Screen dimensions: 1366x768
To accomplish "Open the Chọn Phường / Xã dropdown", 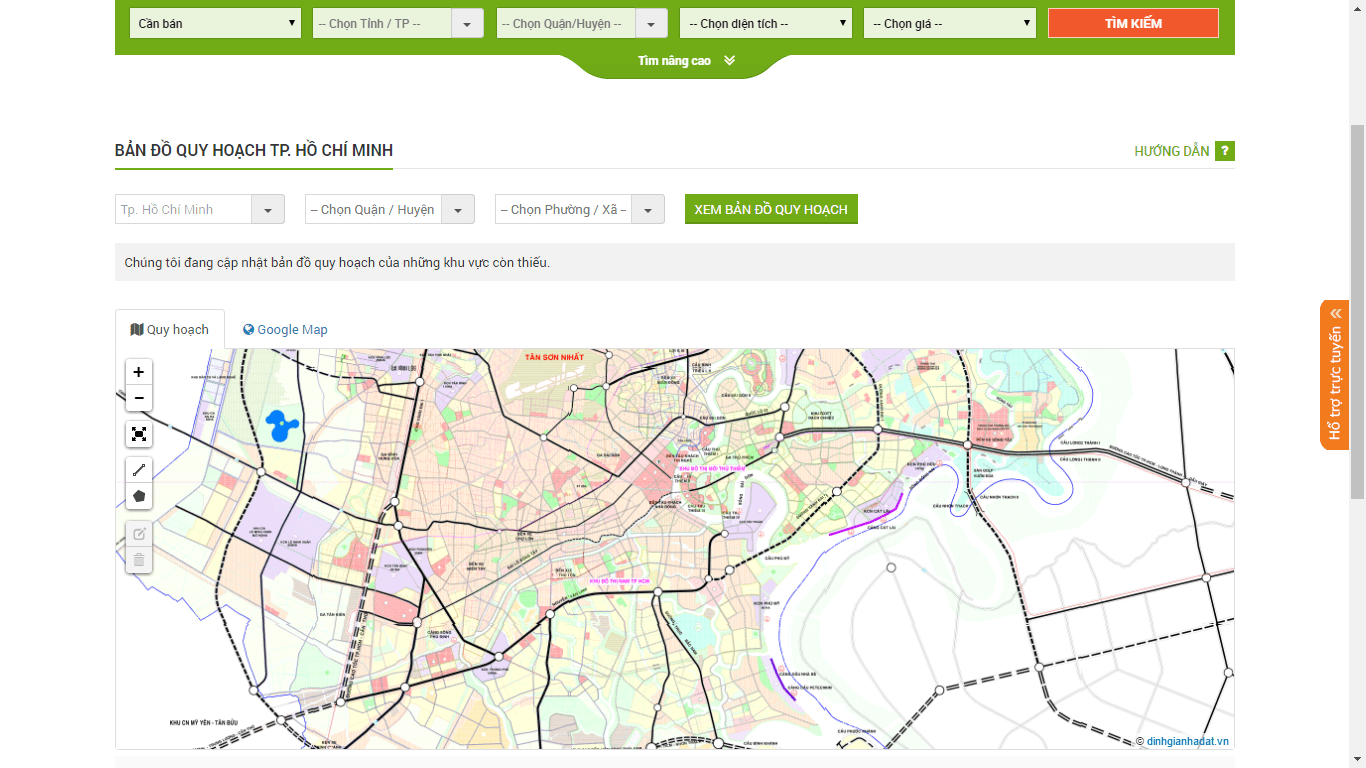I will click(579, 209).
